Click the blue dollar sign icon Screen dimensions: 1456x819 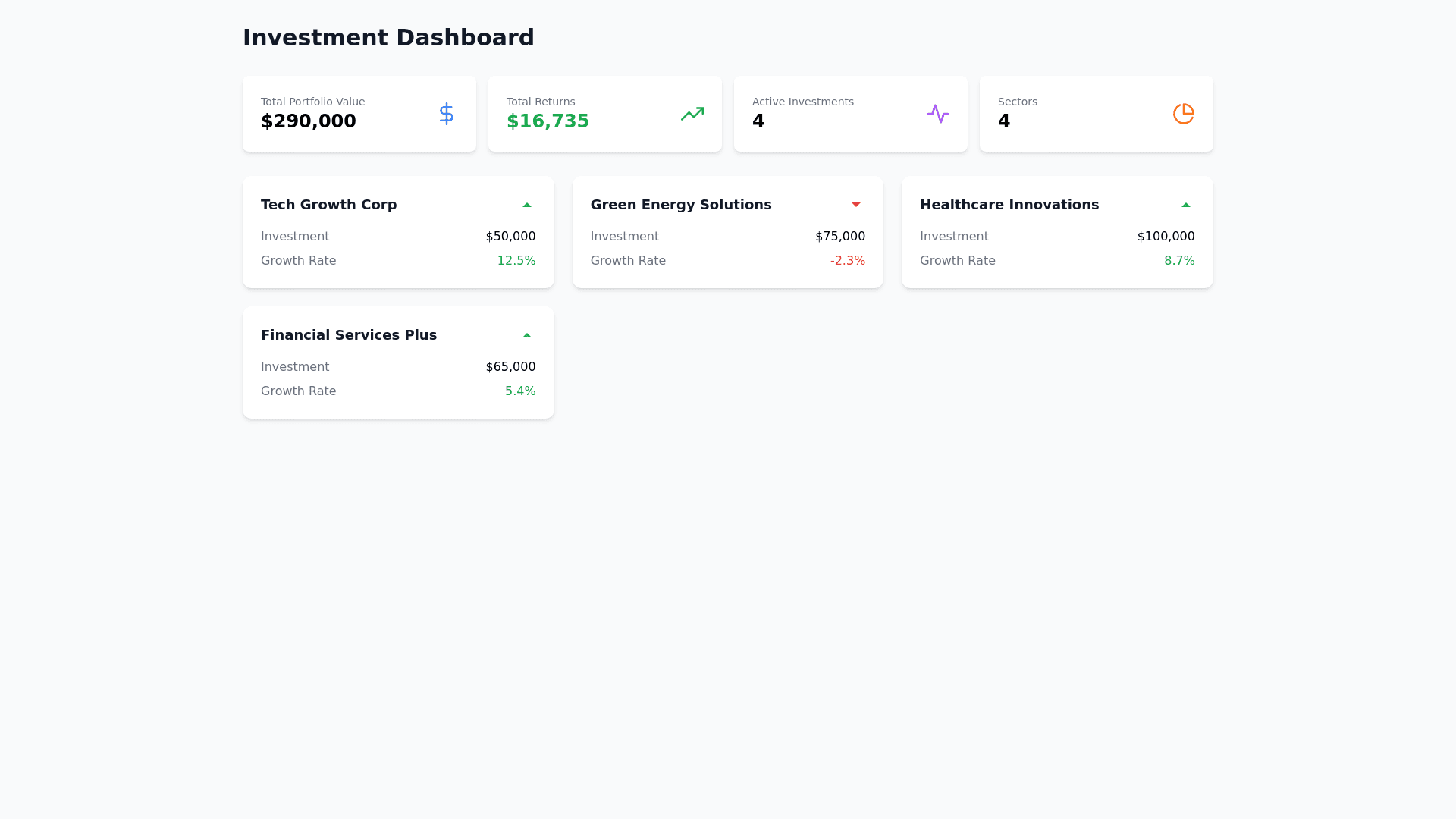[447, 114]
